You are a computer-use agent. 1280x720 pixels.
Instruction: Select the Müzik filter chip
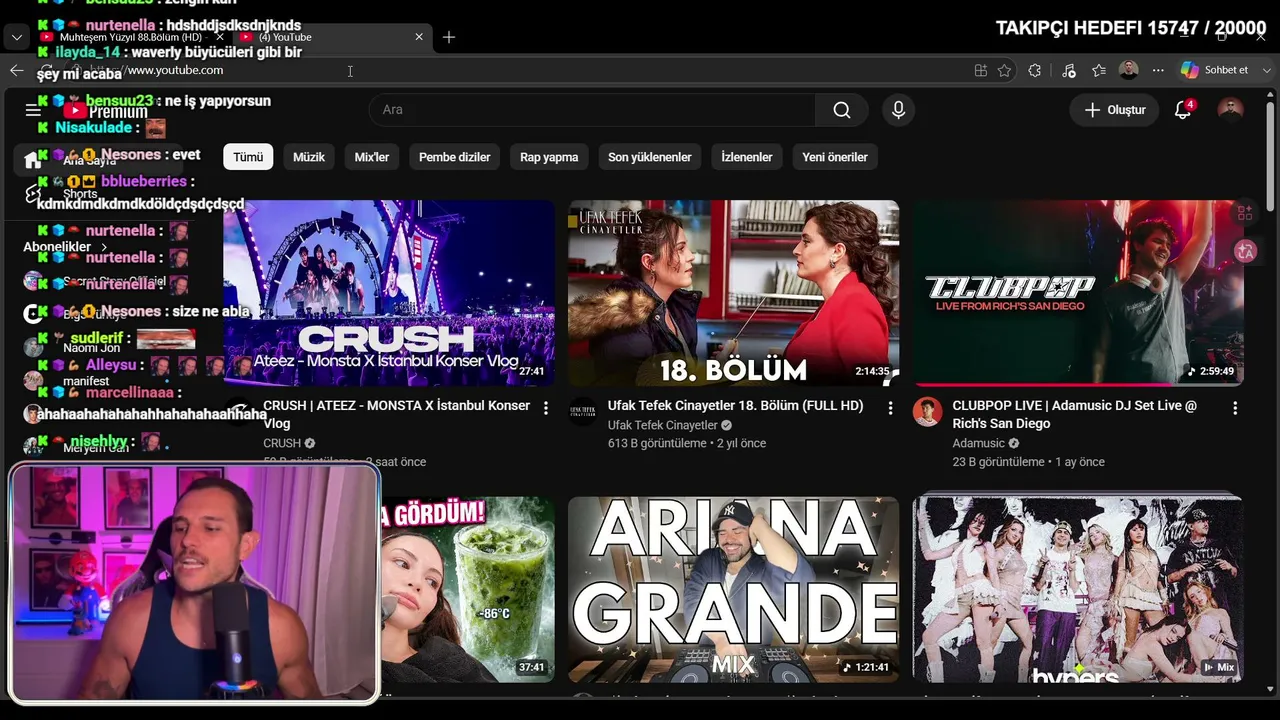click(309, 157)
